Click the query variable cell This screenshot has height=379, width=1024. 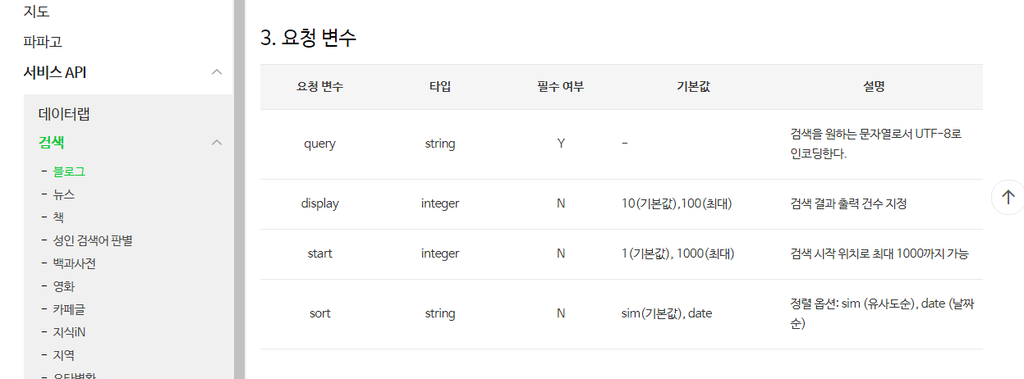(320, 144)
